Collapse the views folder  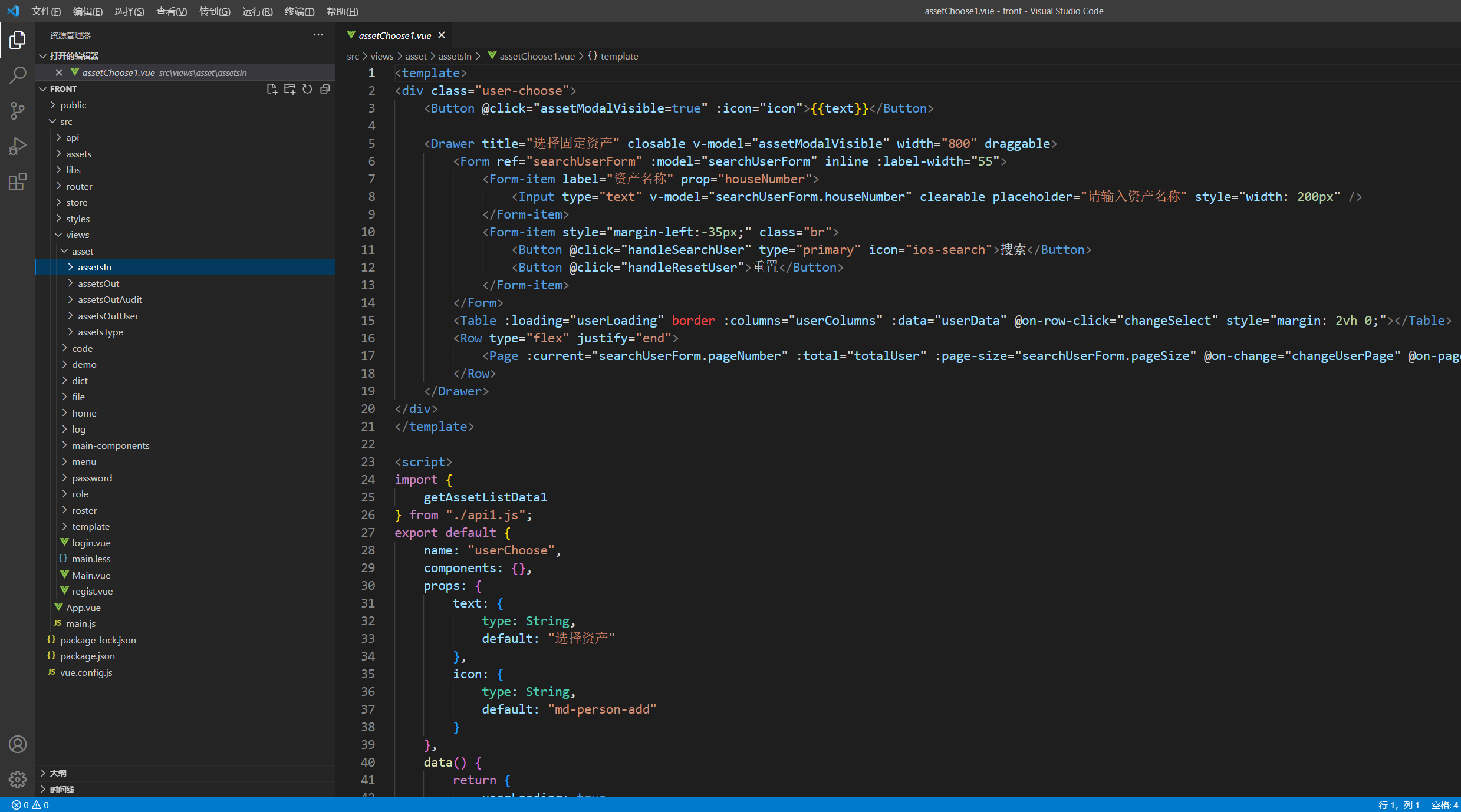click(77, 235)
